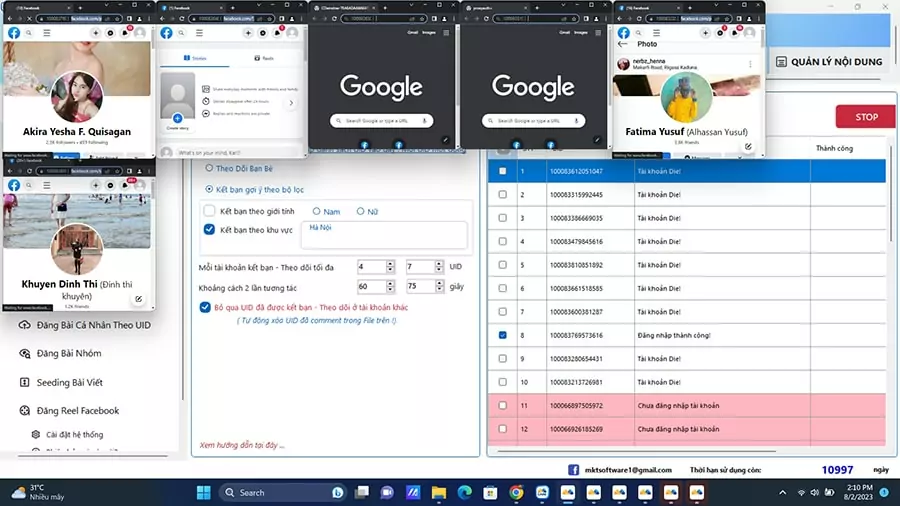Image resolution: width=900 pixels, height=506 pixels.
Task: Click Facebook logo in Akira Yesha window
Action: point(14,33)
